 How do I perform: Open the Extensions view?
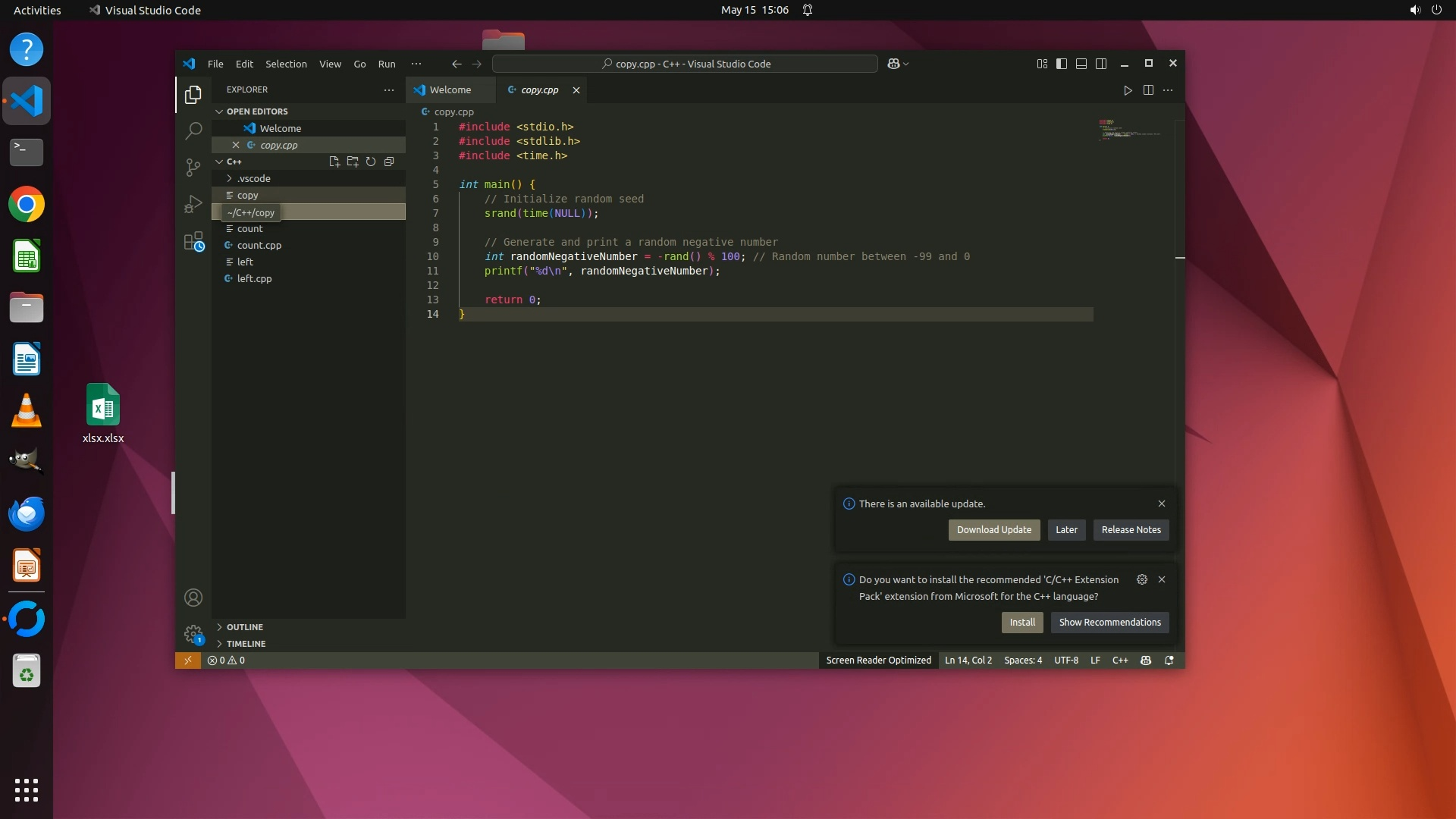pos(193,241)
